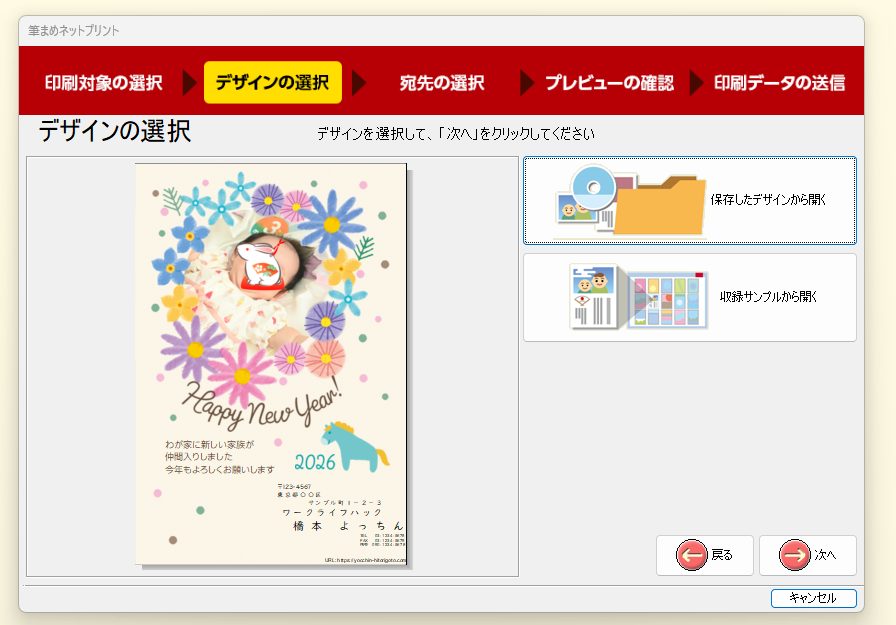
Task: Choose 収録サンプルから開く option
Action: [x=768, y=297]
